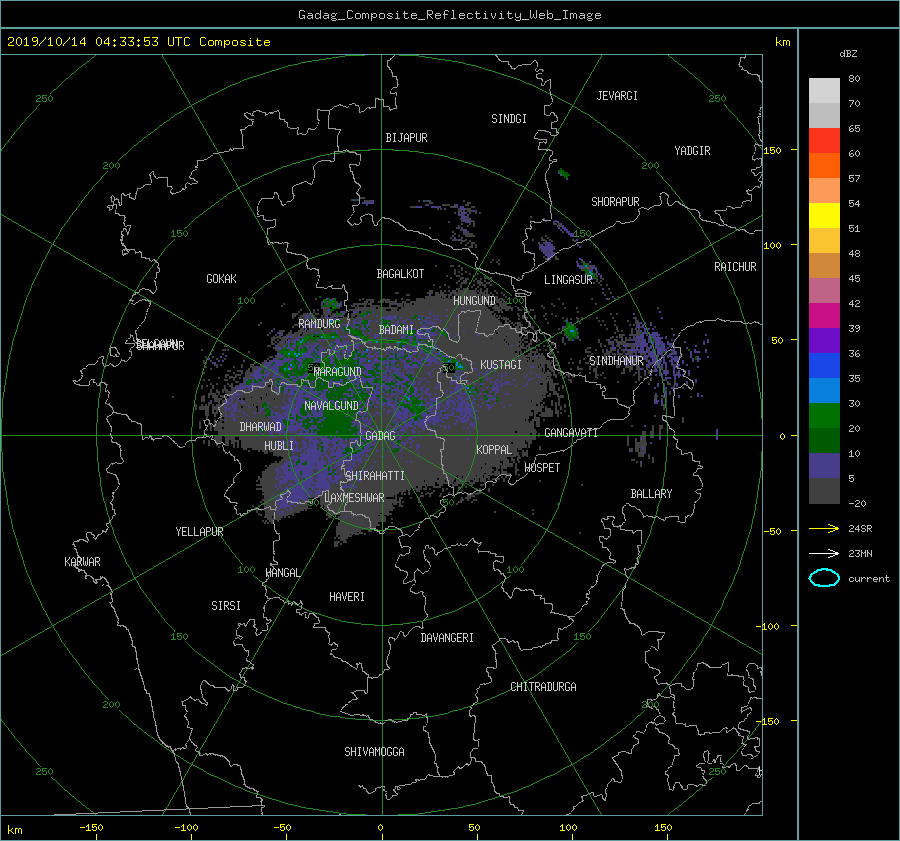Pick the bright green 20–30 dBZ swatch
The height and width of the screenshot is (841, 900).
(x=824, y=416)
